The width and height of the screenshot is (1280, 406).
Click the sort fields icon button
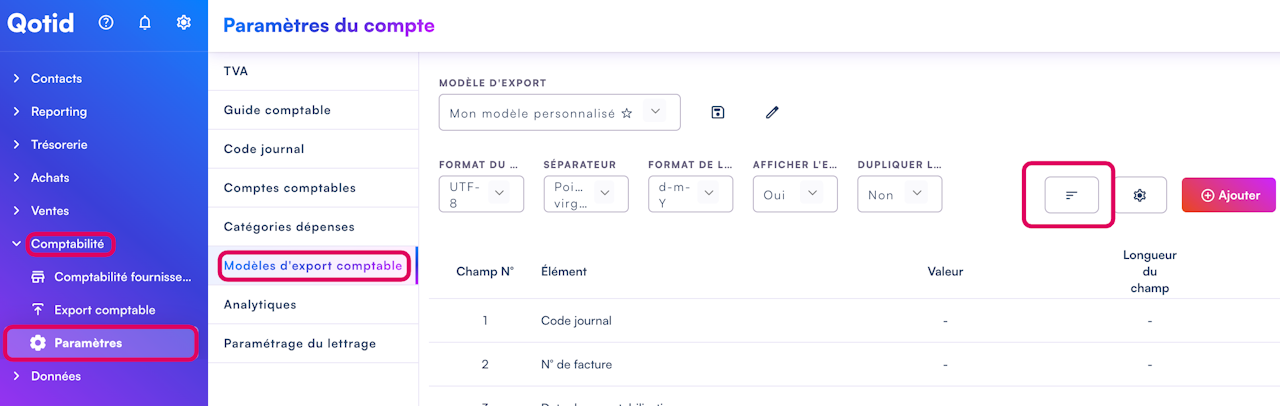(1071, 195)
